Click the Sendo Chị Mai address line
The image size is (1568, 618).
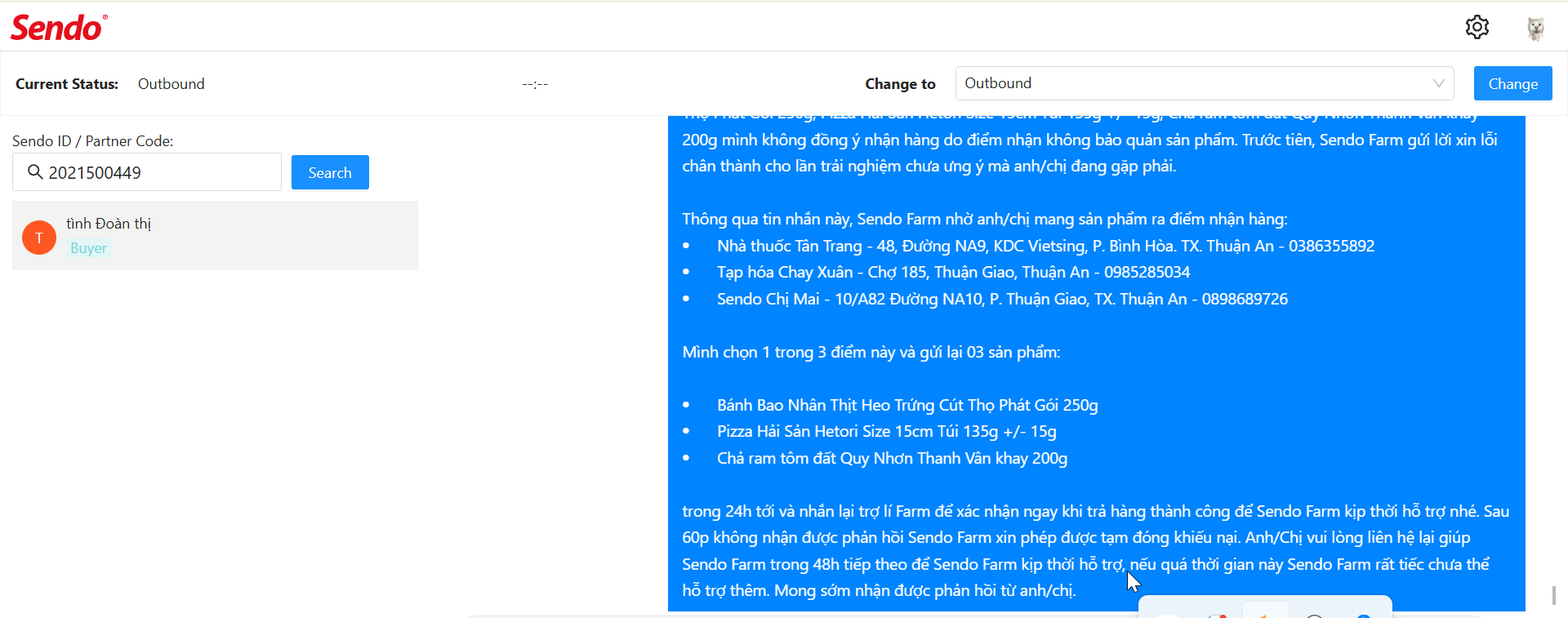[x=1002, y=299]
